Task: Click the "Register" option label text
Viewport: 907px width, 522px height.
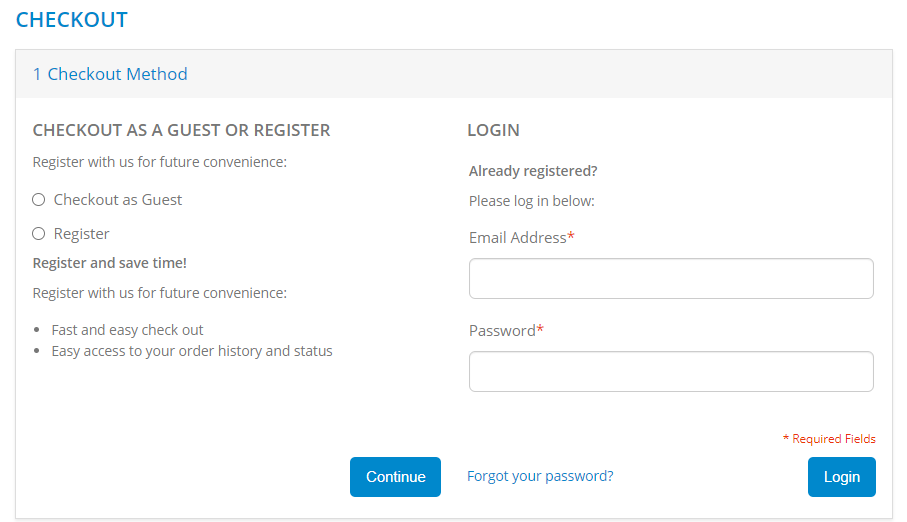Action: pyautogui.click(x=82, y=234)
